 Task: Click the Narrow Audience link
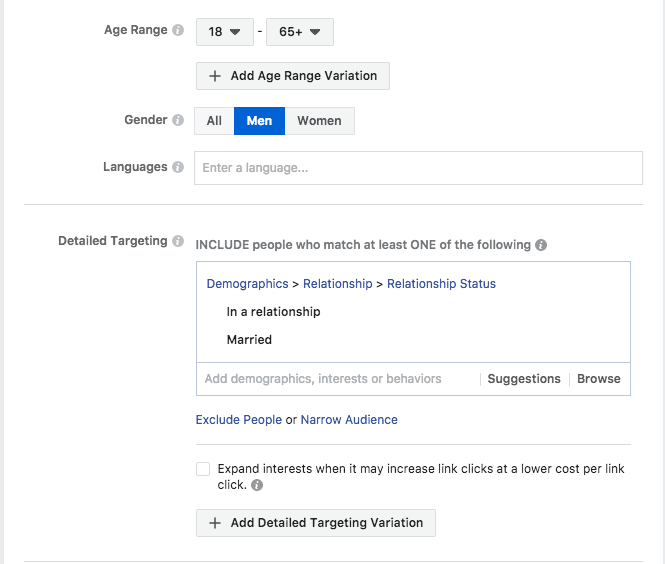(349, 420)
